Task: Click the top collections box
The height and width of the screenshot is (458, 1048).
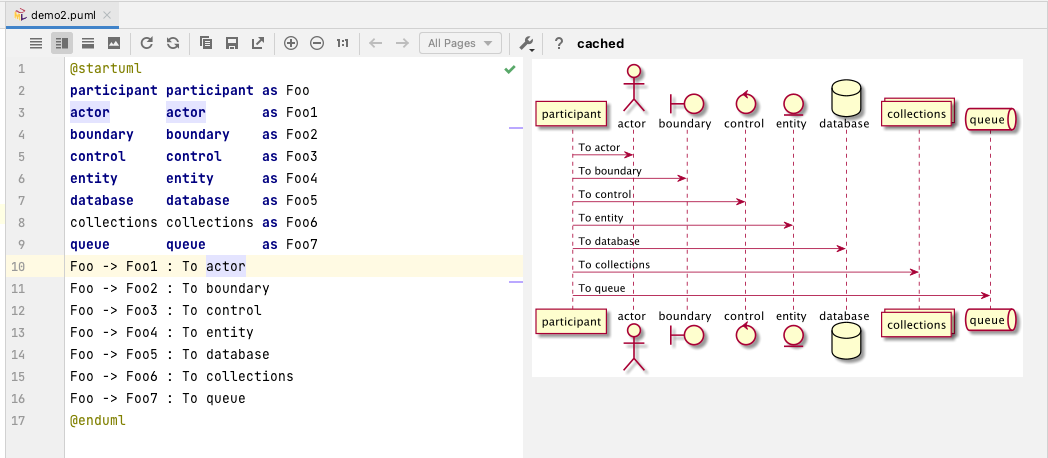Action: click(x=918, y=114)
